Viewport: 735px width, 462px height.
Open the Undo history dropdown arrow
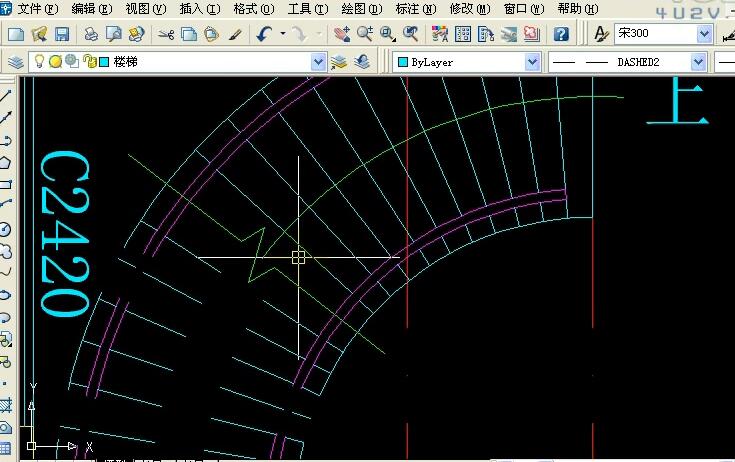[283, 34]
